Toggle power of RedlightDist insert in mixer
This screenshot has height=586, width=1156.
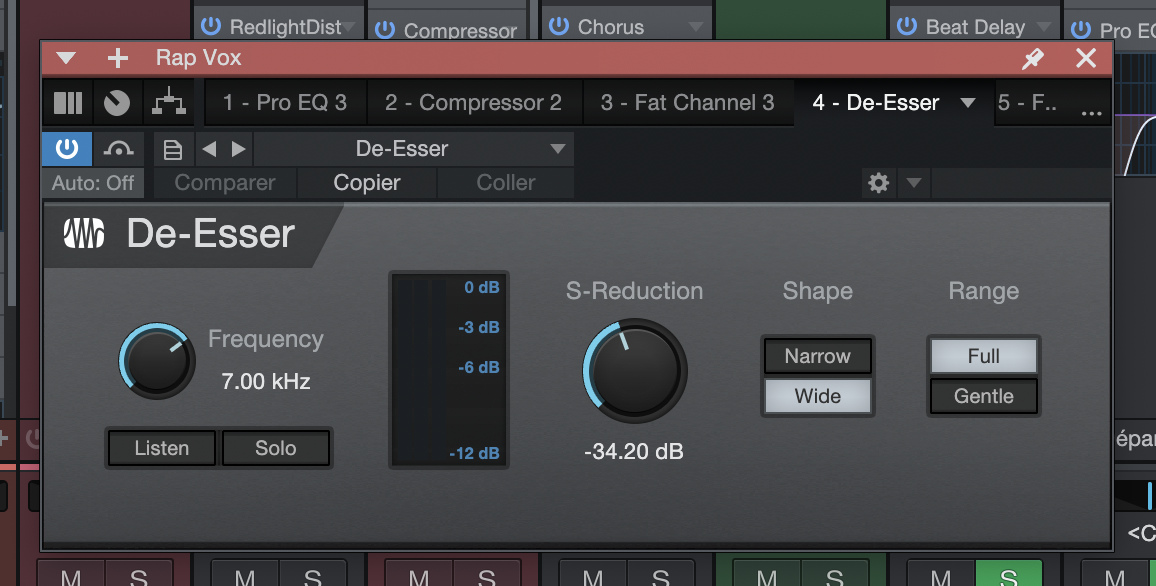(211, 26)
